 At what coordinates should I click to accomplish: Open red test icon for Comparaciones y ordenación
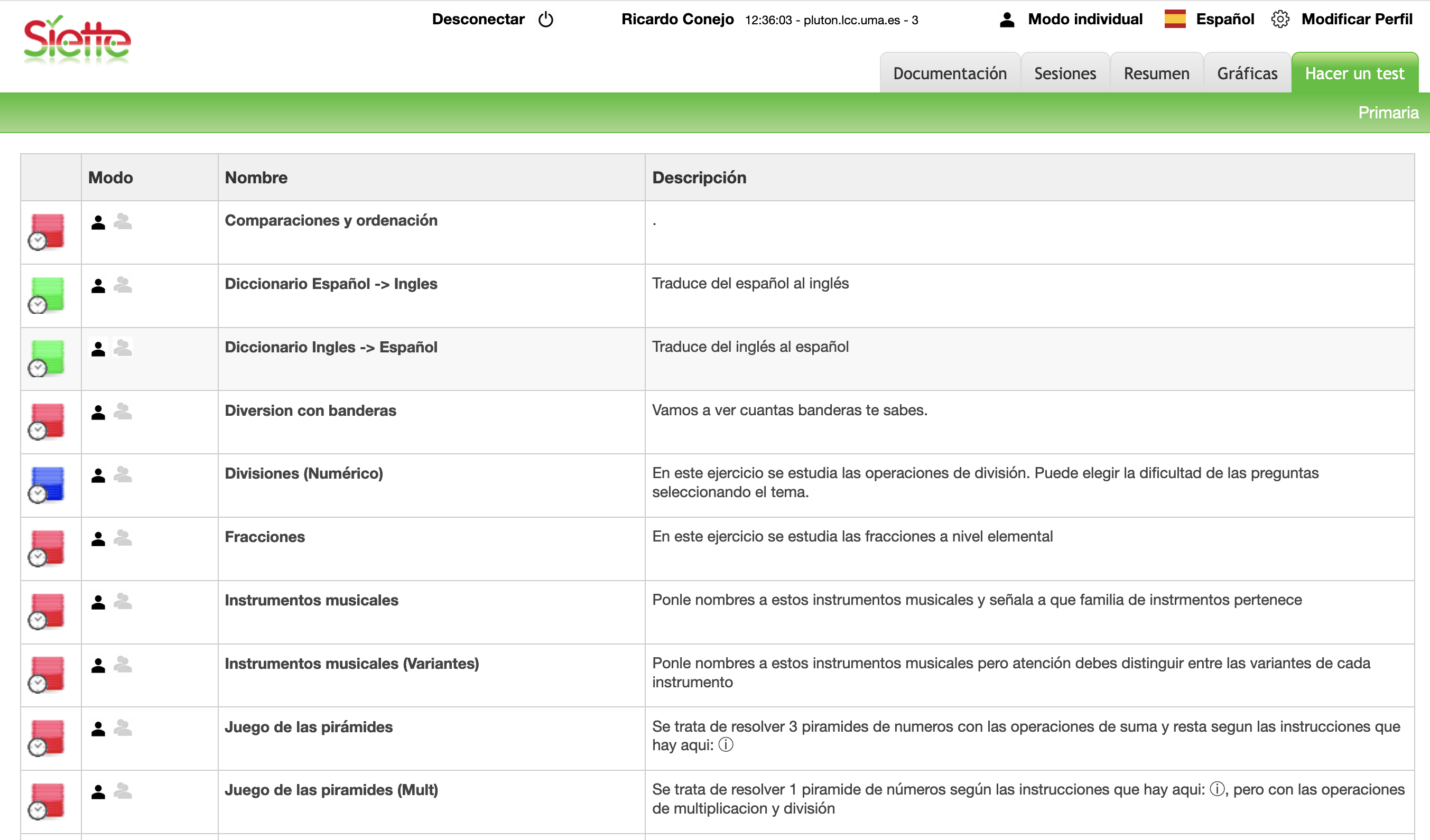(47, 231)
